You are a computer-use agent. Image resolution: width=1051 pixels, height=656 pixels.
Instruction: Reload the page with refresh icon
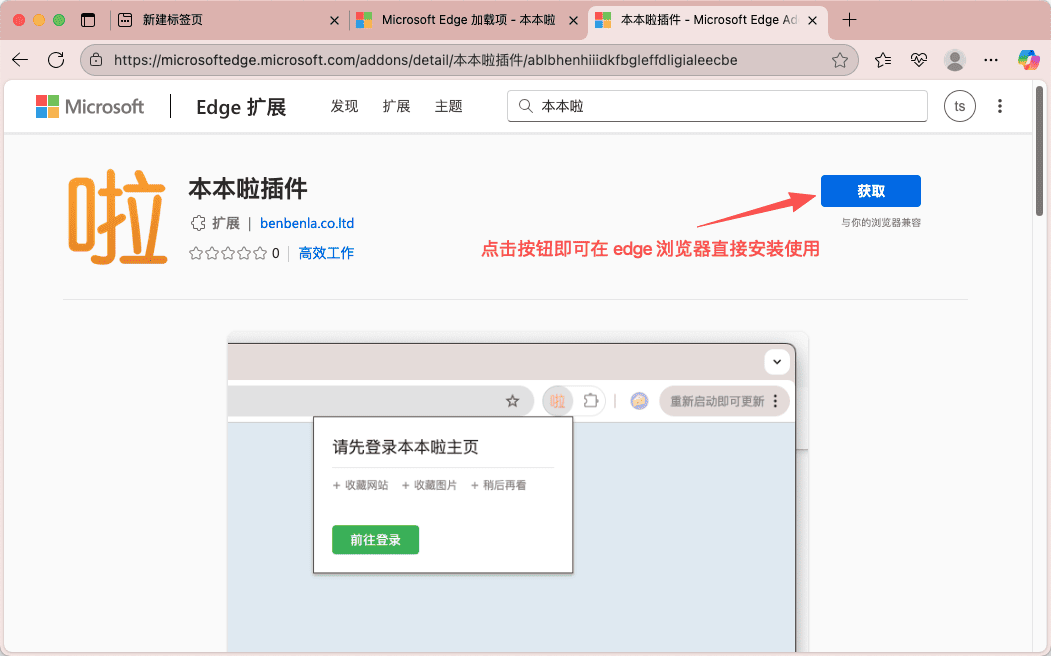coord(56,60)
